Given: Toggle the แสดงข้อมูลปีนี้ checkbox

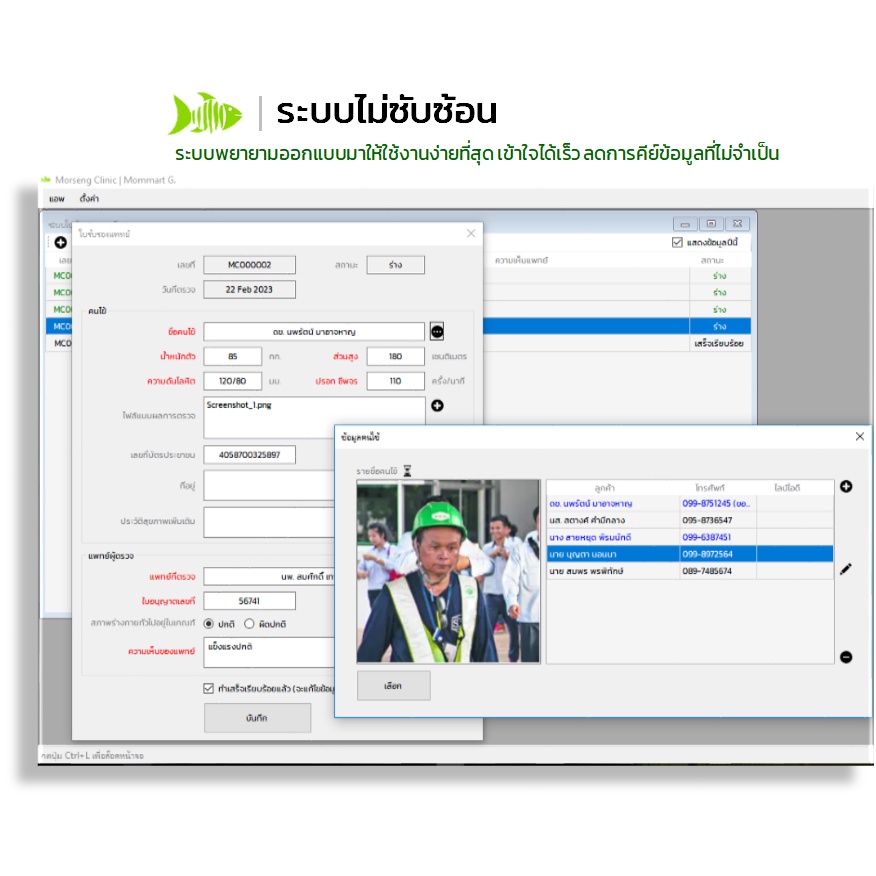Looking at the screenshot, I should (x=678, y=243).
